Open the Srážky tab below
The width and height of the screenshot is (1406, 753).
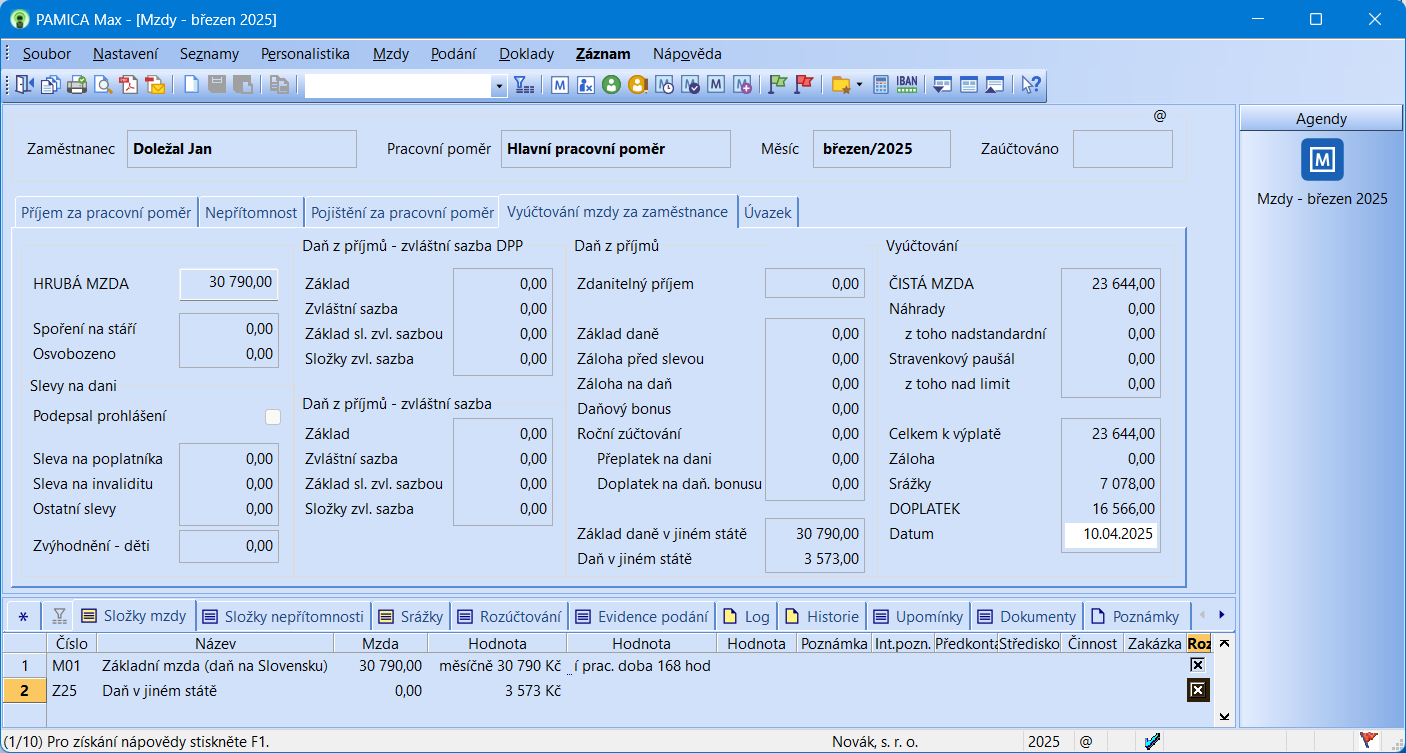(410, 616)
